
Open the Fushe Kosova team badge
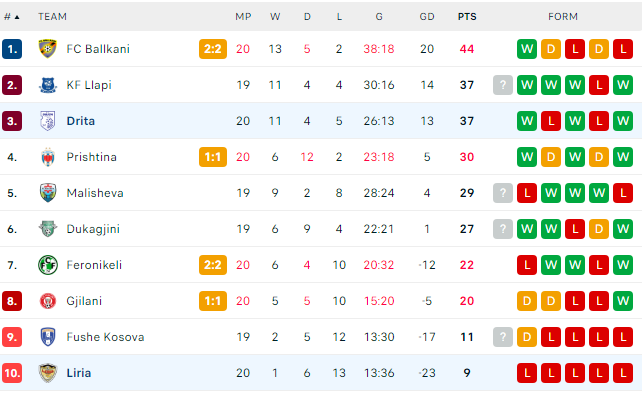pyautogui.click(x=47, y=337)
